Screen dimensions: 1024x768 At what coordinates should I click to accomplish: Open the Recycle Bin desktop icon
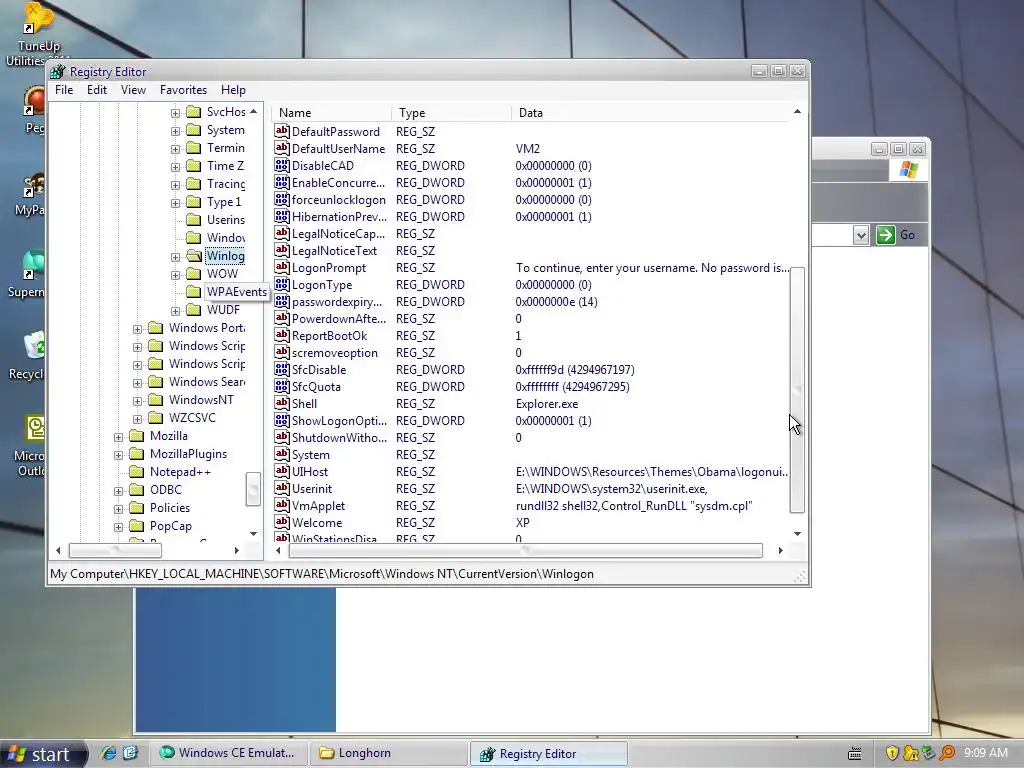(29, 356)
